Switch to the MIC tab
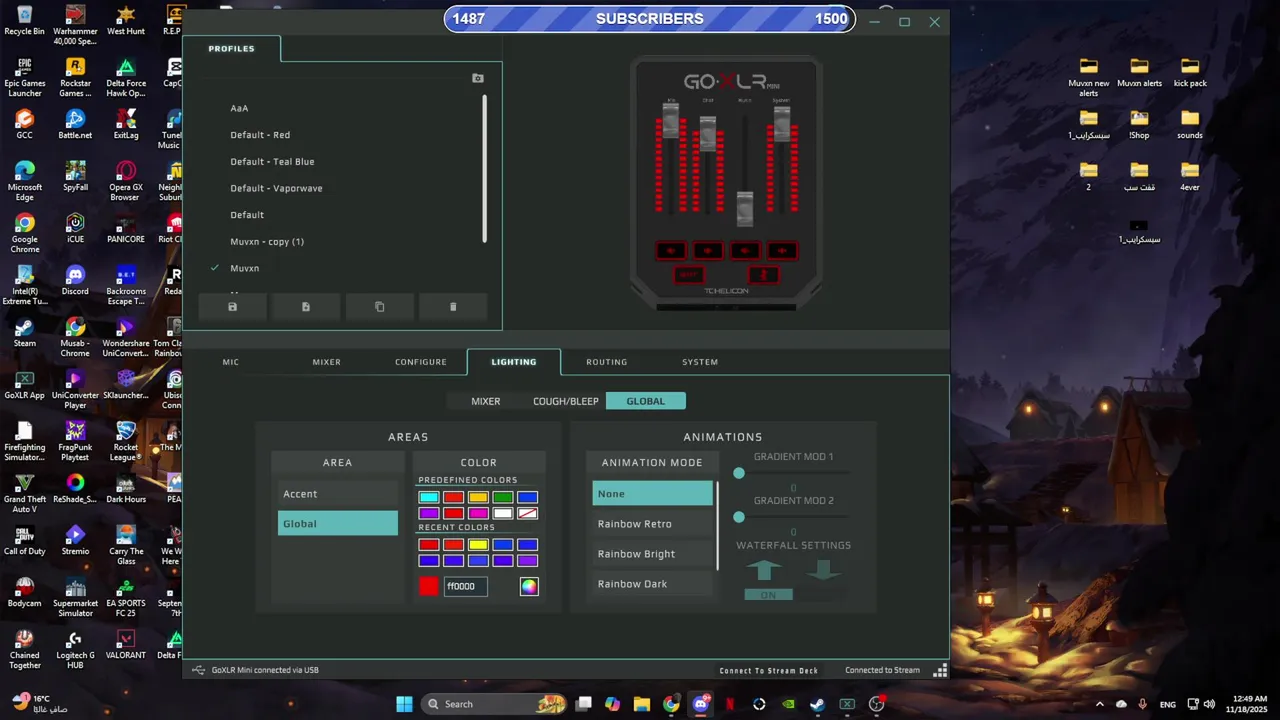Viewport: 1280px width, 720px height. point(231,362)
